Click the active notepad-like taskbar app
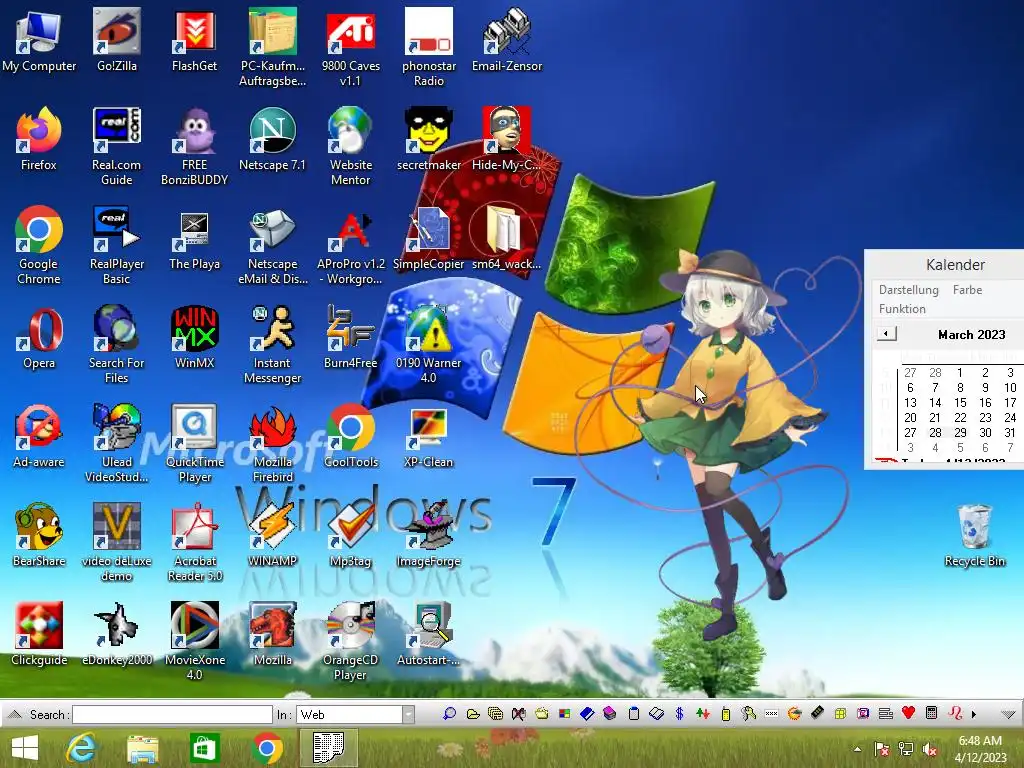The image size is (1024, 768). point(328,748)
